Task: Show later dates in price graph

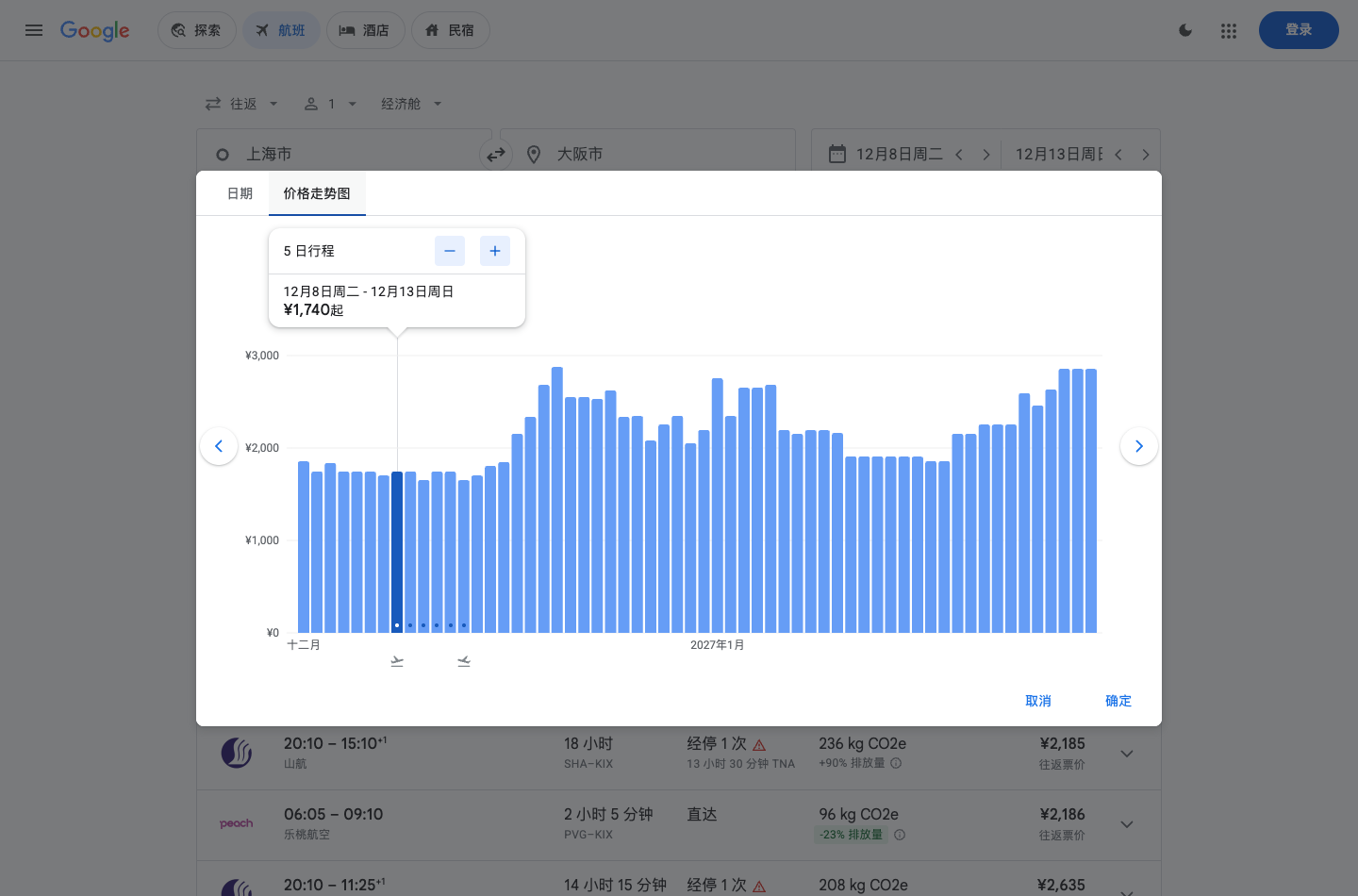Action: tap(1139, 446)
